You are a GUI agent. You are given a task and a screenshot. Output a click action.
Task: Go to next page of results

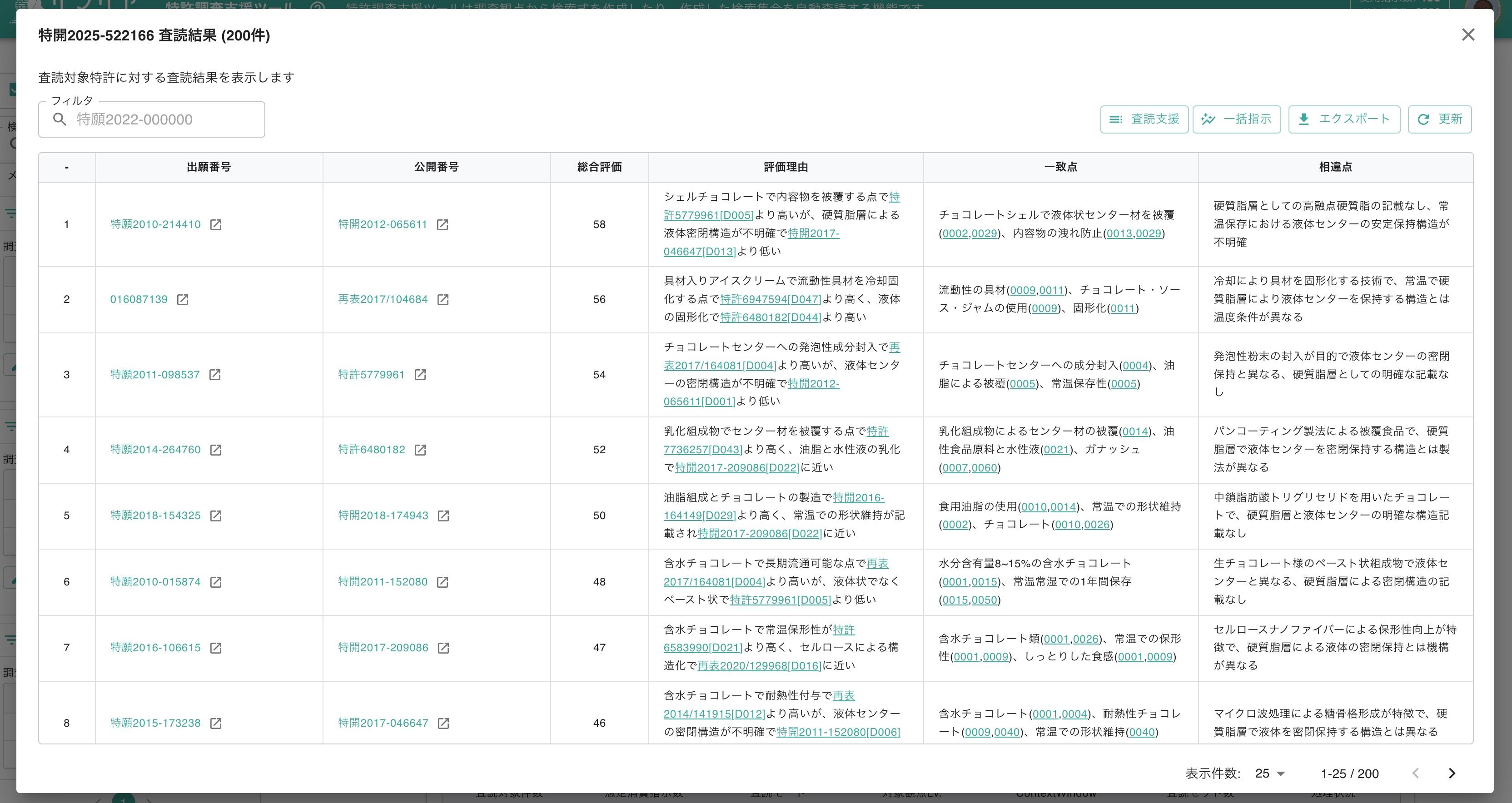coord(1452,773)
